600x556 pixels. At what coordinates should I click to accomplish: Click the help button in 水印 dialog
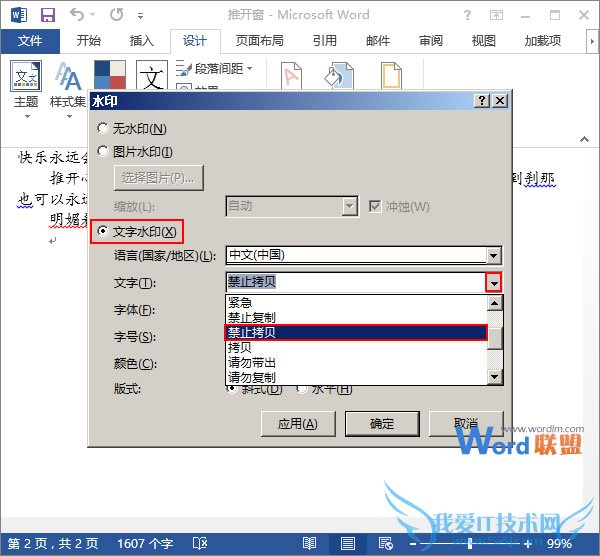(482, 101)
